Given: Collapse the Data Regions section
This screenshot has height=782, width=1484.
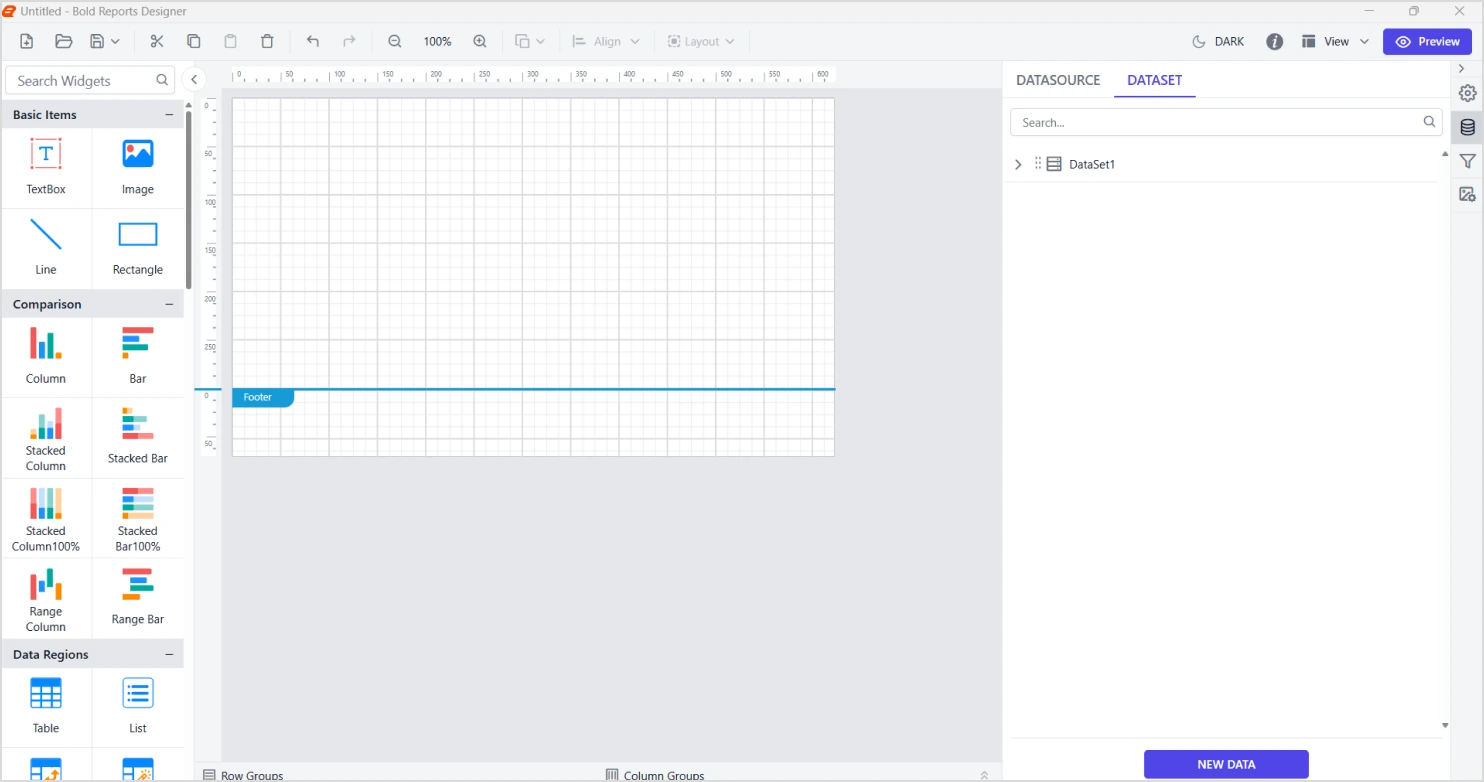Looking at the screenshot, I should (x=169, y=654).
